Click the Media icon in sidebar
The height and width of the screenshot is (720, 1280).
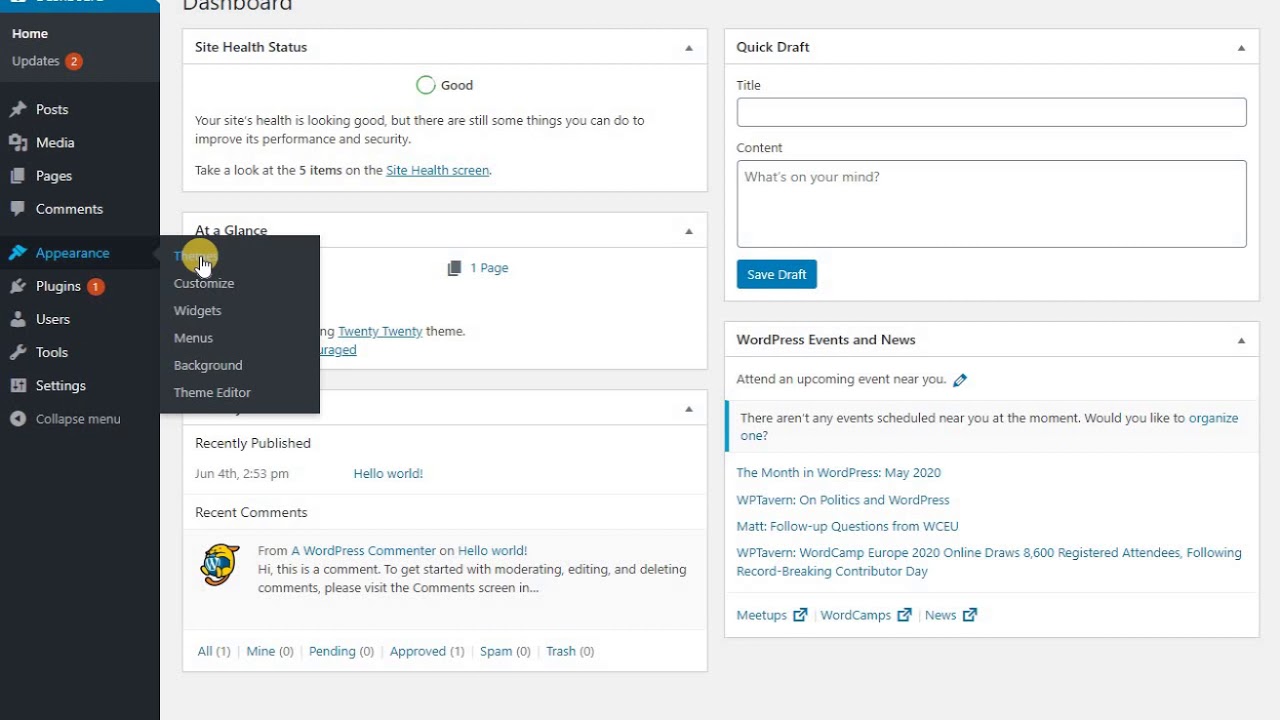[18, 143]
